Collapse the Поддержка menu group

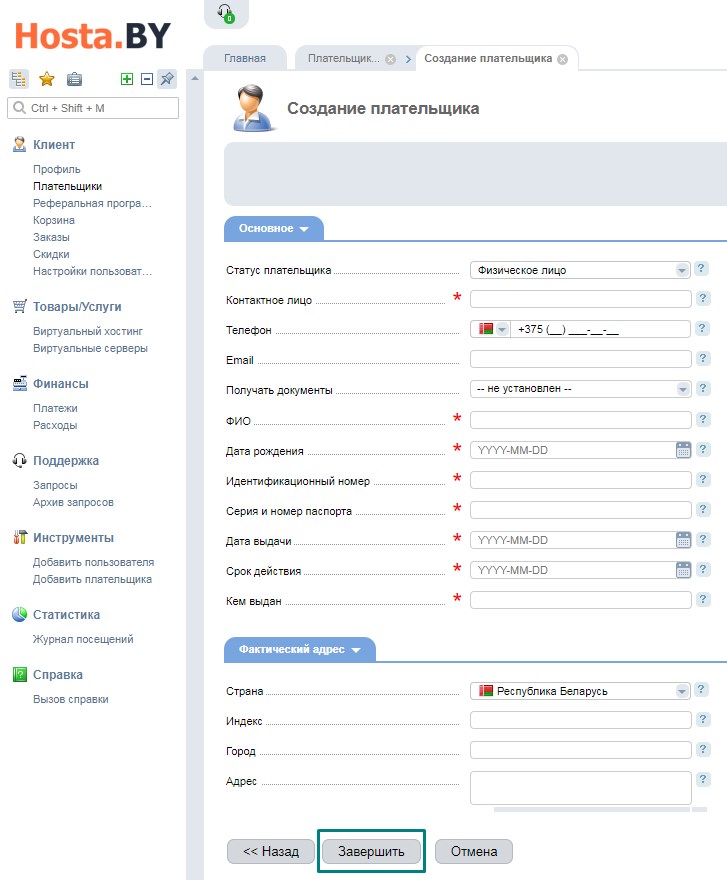[66, 461]
